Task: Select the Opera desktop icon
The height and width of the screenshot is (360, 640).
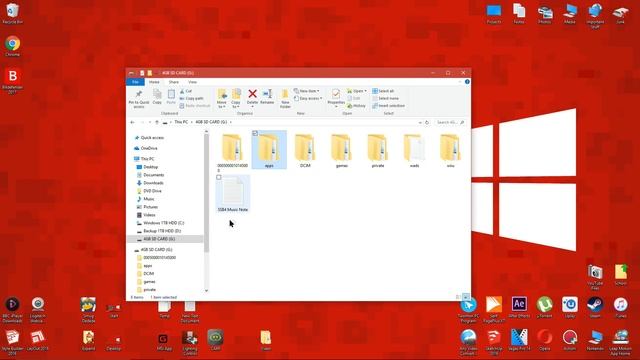Action: (x=544, y=340)
